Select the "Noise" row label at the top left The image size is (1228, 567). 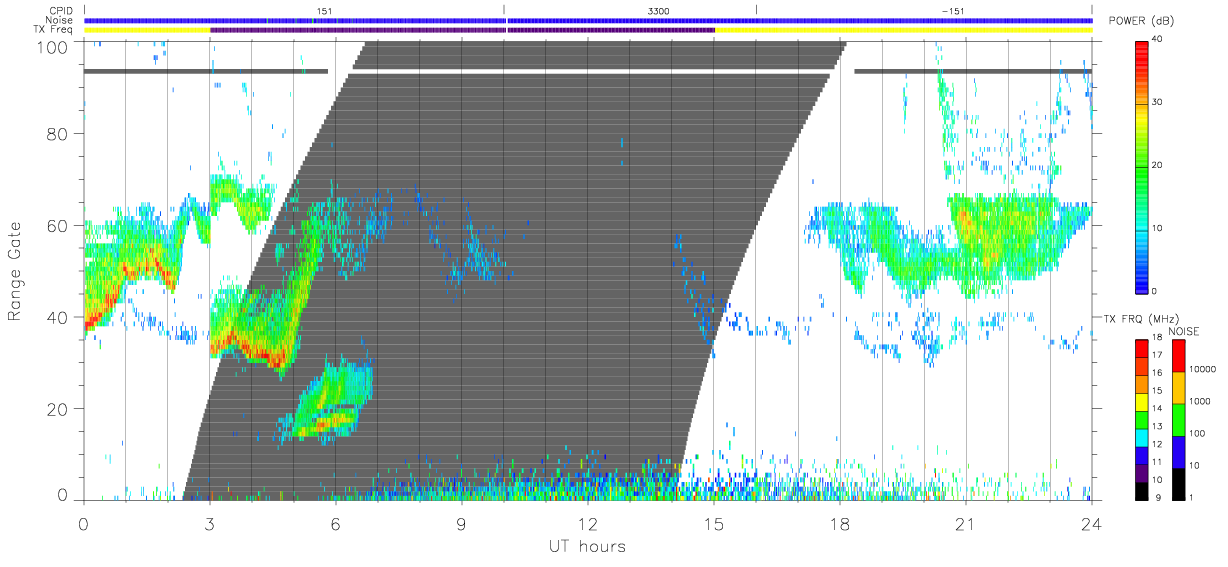coord(60,20)
